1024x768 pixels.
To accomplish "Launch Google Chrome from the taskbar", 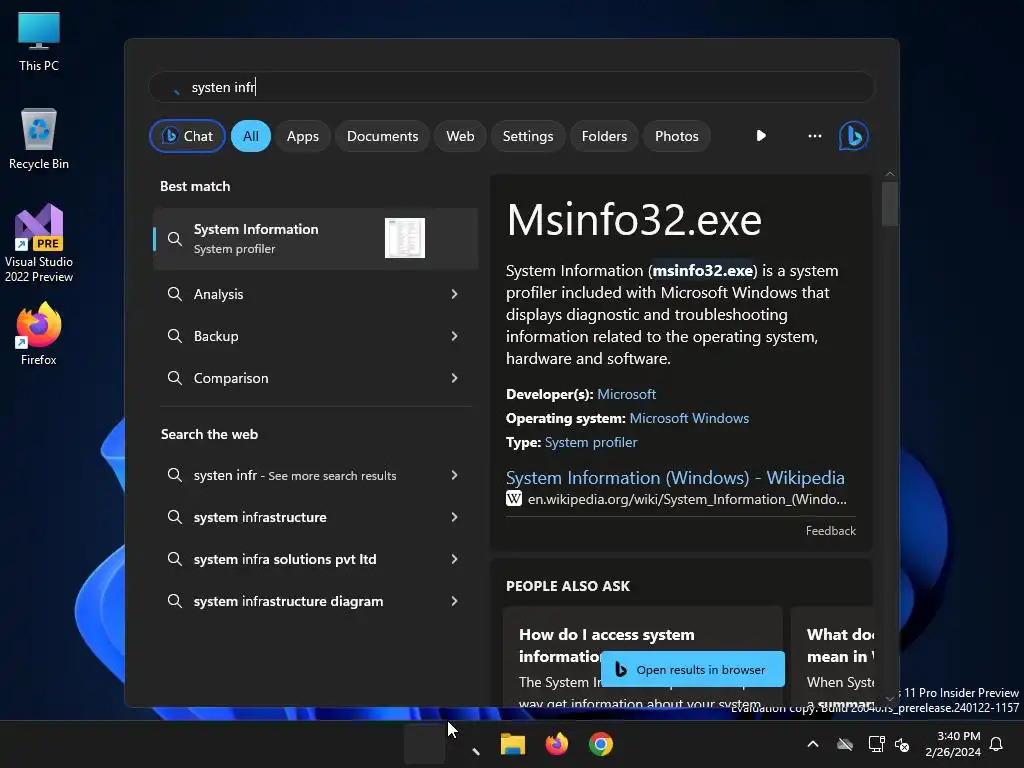I will (x=600, y=744).
